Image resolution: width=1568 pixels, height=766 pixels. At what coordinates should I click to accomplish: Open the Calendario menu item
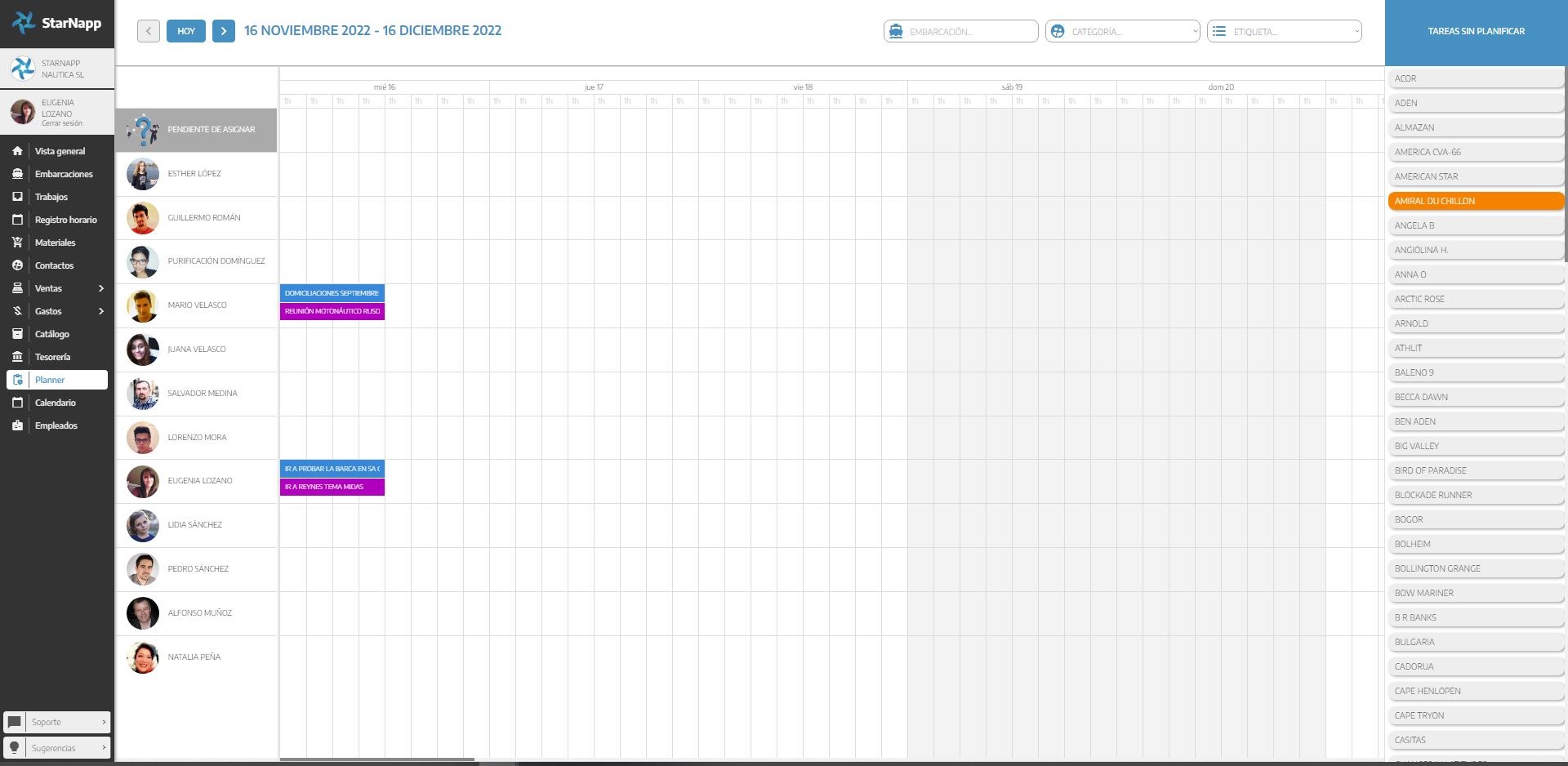56,403
